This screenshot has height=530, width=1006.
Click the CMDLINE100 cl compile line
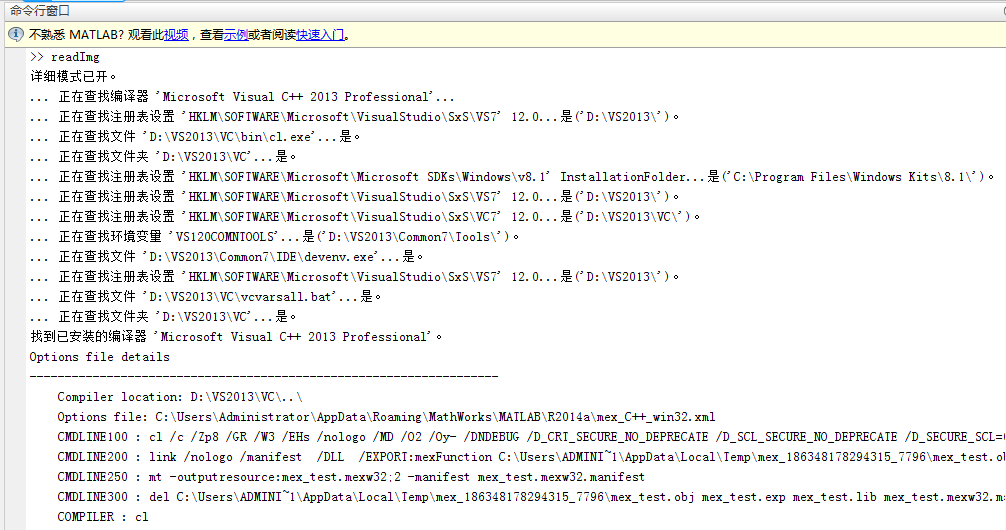point(531,437)
